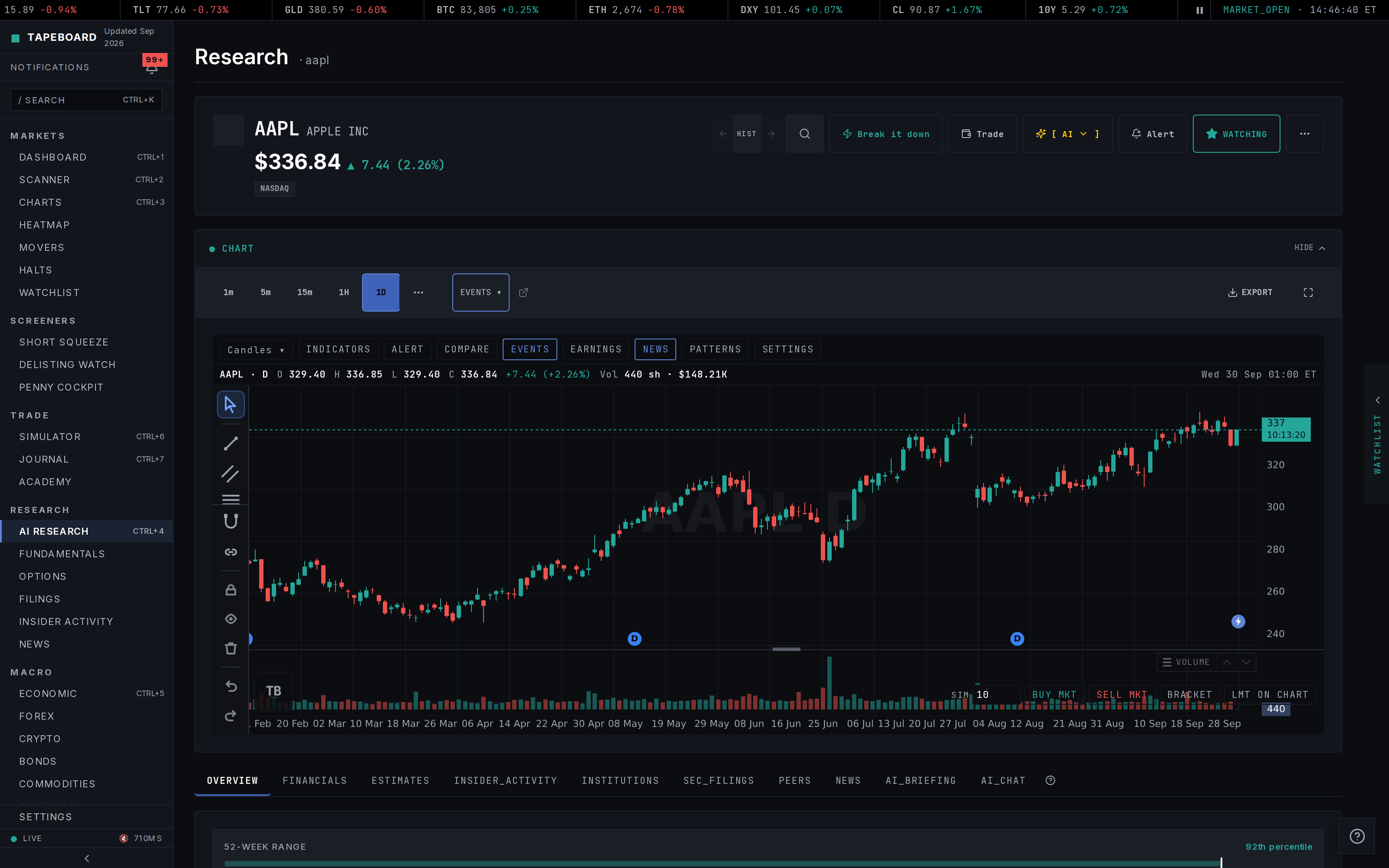
Task: Click the lightning event marker on chart
Action: coord(1238,622)
